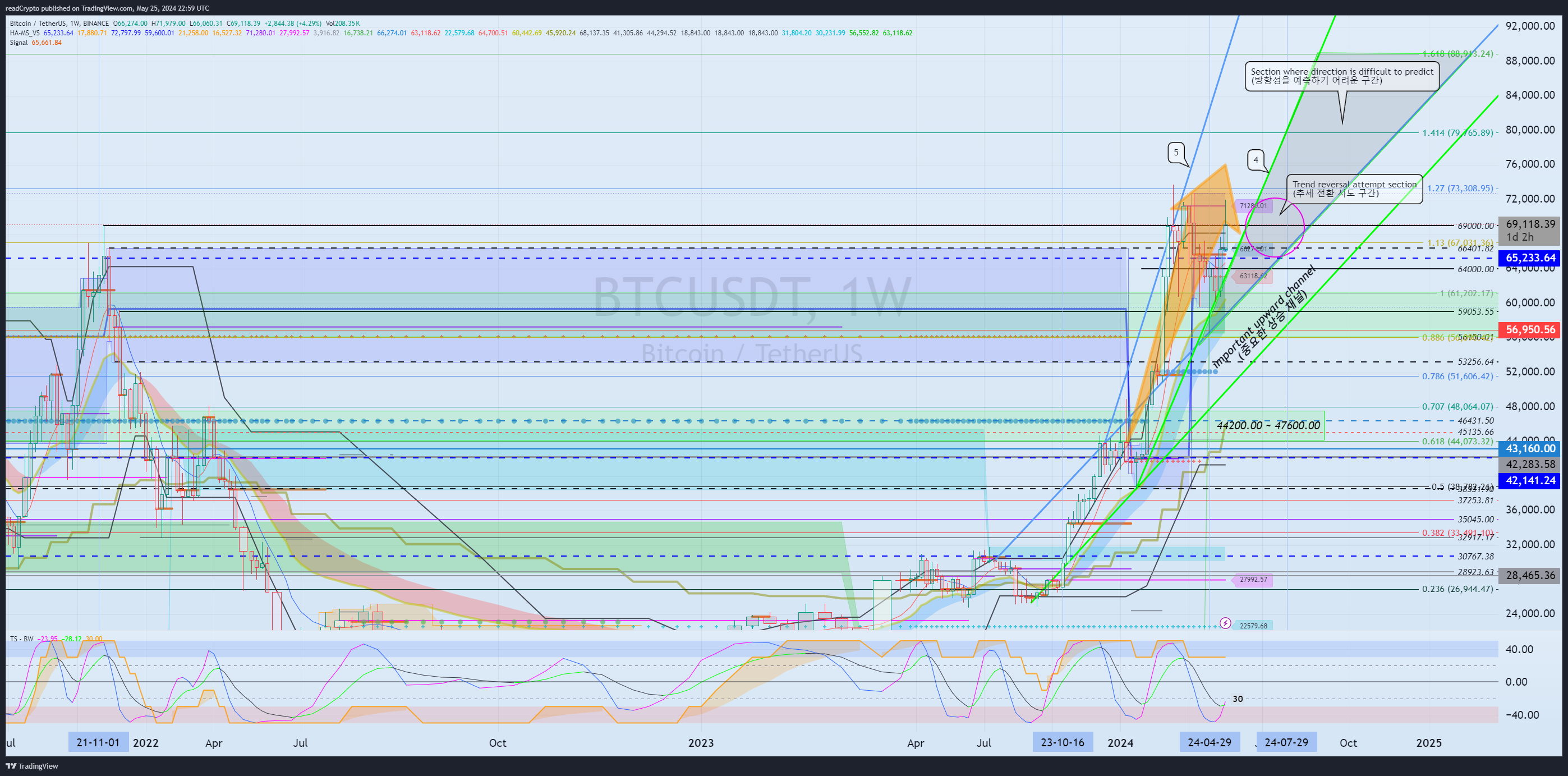
Task: Click the cyan 22579.68 chart tag
Action: [x=1253, y=626]
